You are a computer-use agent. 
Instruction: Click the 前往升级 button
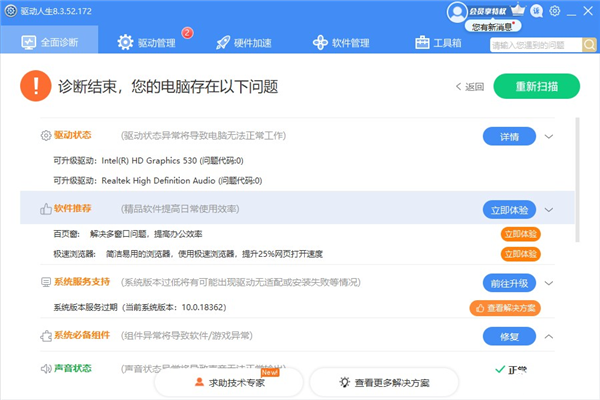[509, 283]
